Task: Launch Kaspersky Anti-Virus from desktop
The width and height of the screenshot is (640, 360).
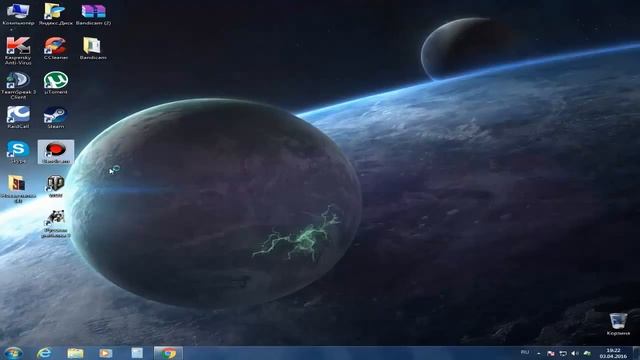Action: tap(18, 51)
